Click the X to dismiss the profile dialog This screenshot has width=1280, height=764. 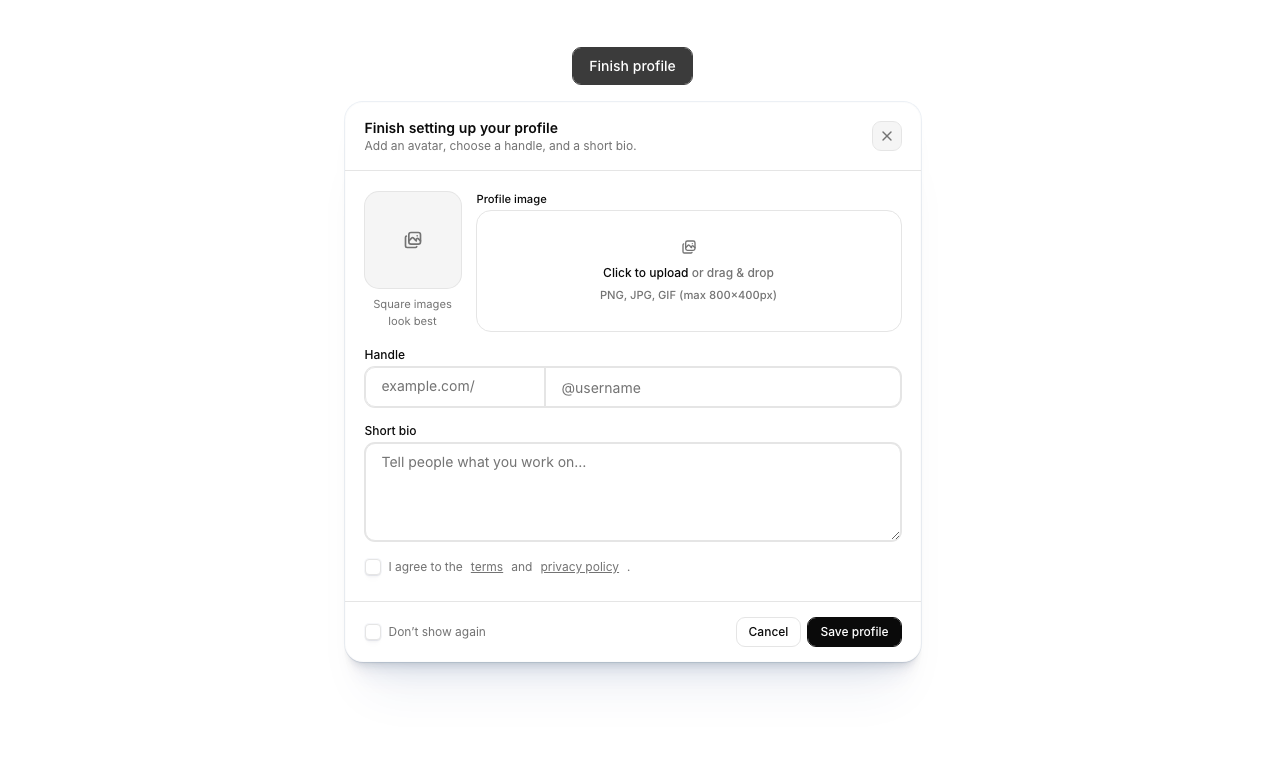(886, 136)
